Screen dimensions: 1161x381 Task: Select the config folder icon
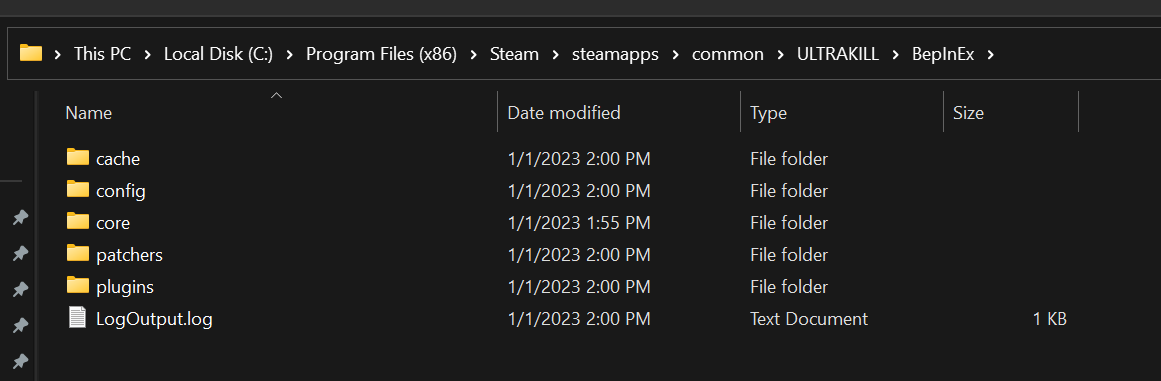tap(78, 189)
